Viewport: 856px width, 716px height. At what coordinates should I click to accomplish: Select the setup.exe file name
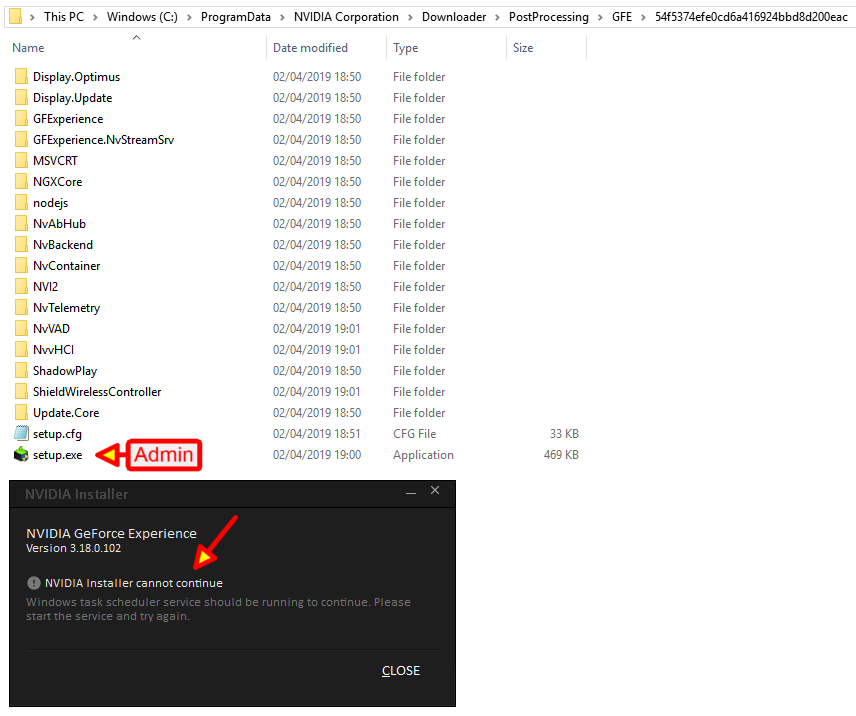pyautogui.click(x=57, y=455)
